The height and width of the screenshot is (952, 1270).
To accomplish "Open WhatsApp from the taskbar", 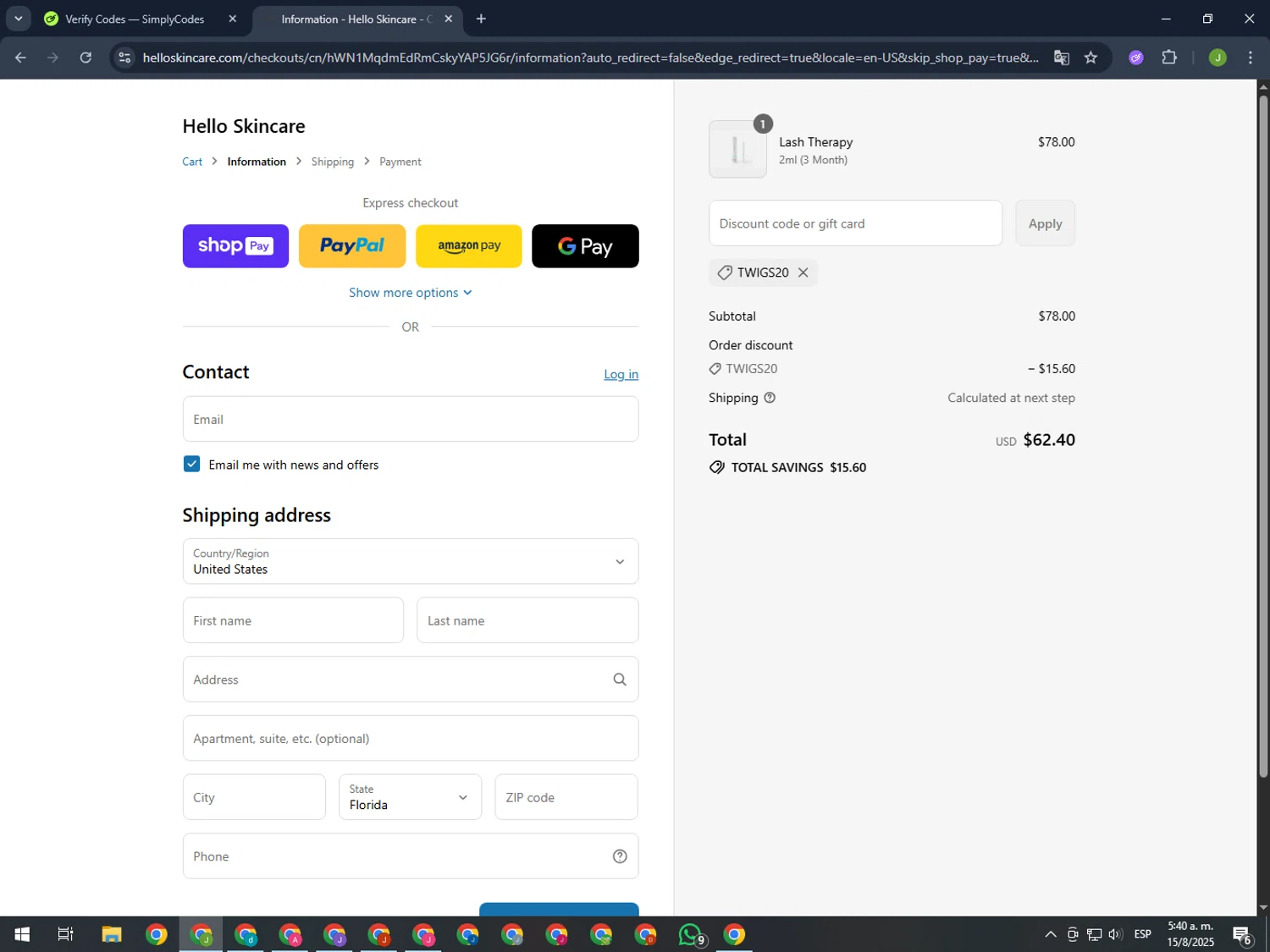I will coord(691,934).
